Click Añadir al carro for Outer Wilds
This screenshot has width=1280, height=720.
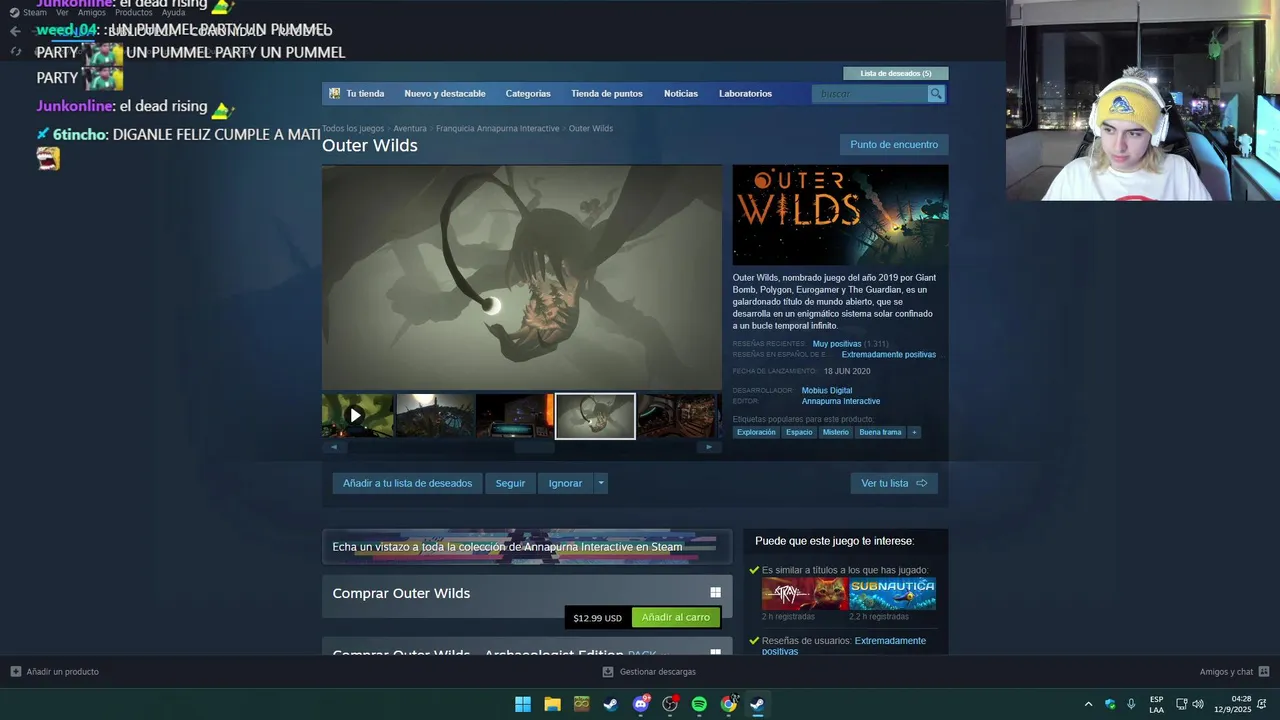pos(676,617)
